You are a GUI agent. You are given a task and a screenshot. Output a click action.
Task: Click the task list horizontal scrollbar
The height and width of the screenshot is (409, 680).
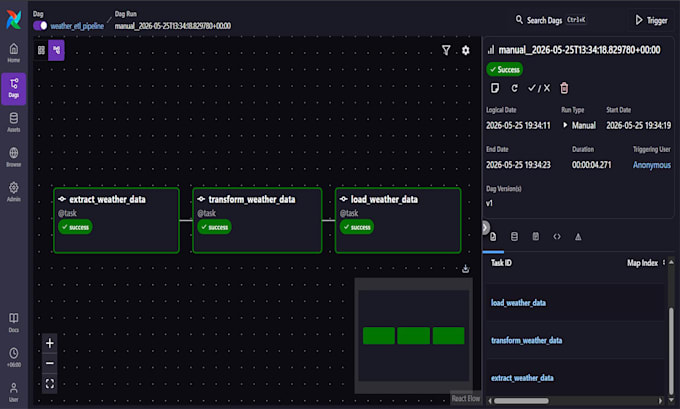521,401
